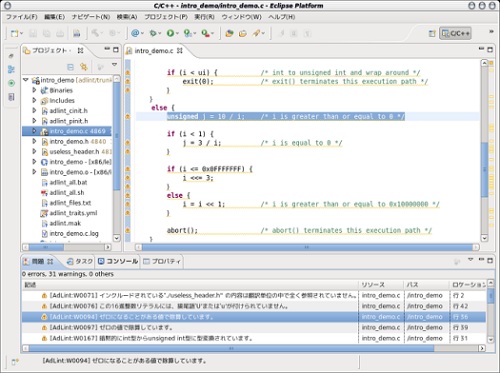Open the Run button dropdown arrow
This screenshot has width=500, height=373.
point(177,33)
